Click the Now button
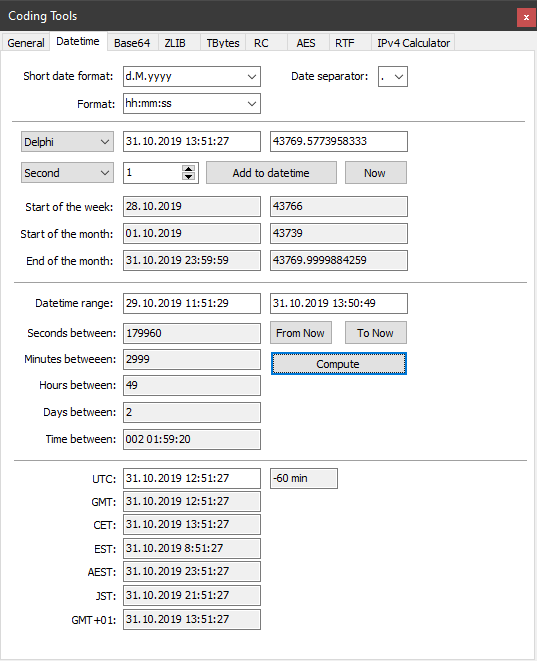537x661 pixels. coord(376,173)
